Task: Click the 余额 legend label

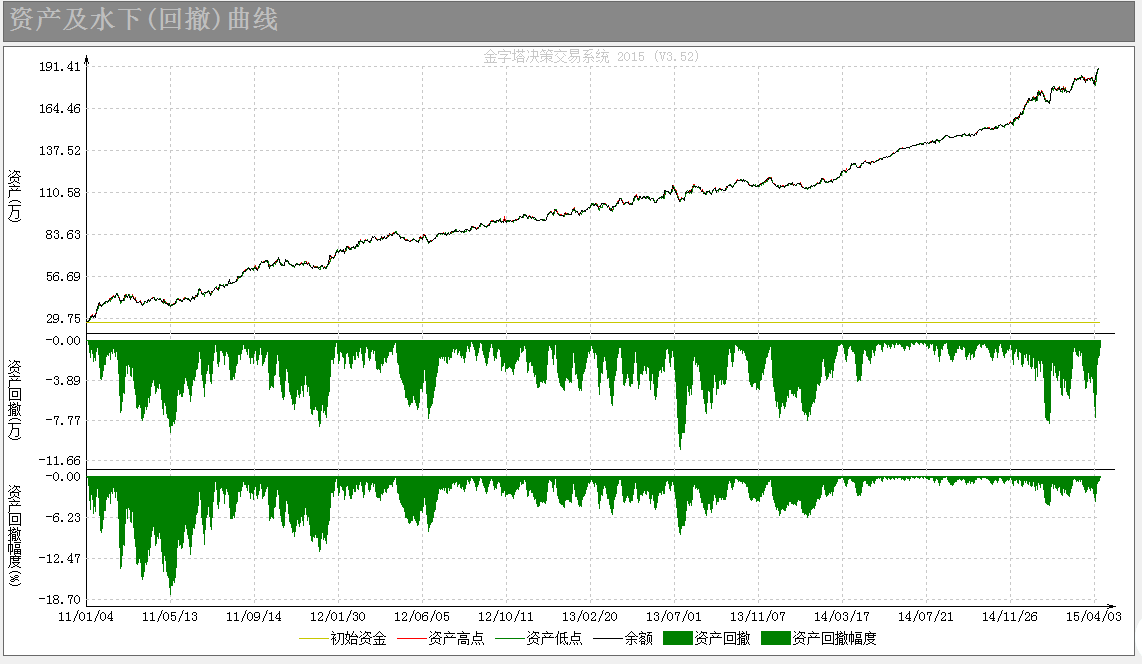Action: pos(638,638)
